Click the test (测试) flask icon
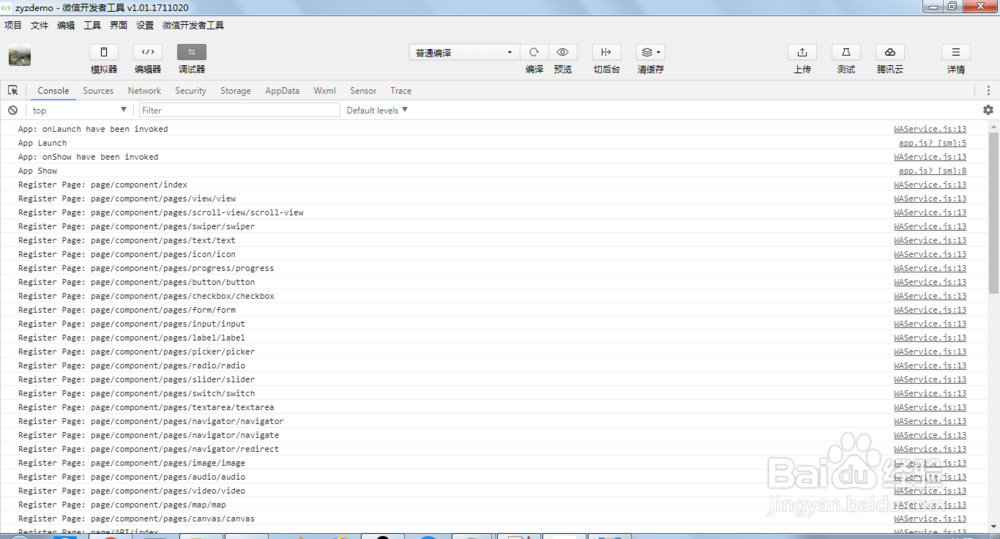This screenshot has height=539, width=1000. click(846, 52)
